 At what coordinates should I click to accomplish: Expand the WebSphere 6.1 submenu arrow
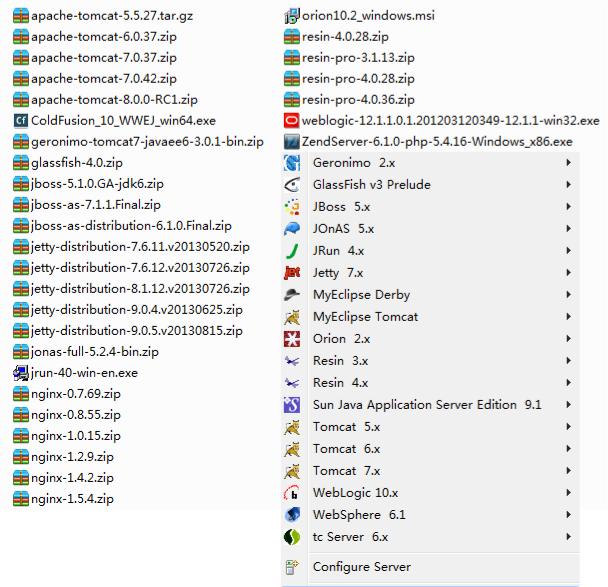coord(568,515)
